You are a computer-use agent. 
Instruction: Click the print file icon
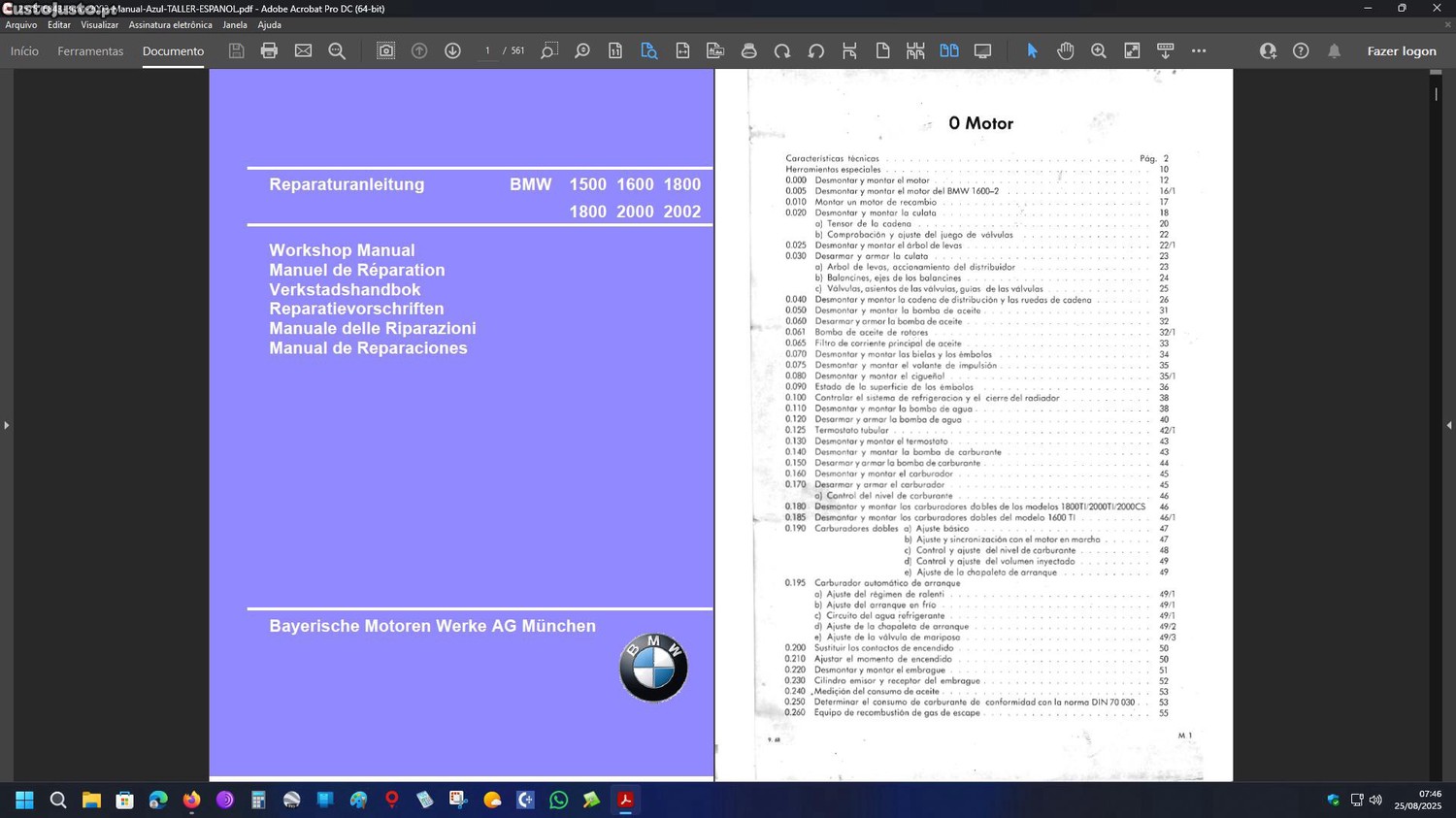click(269, 50)
